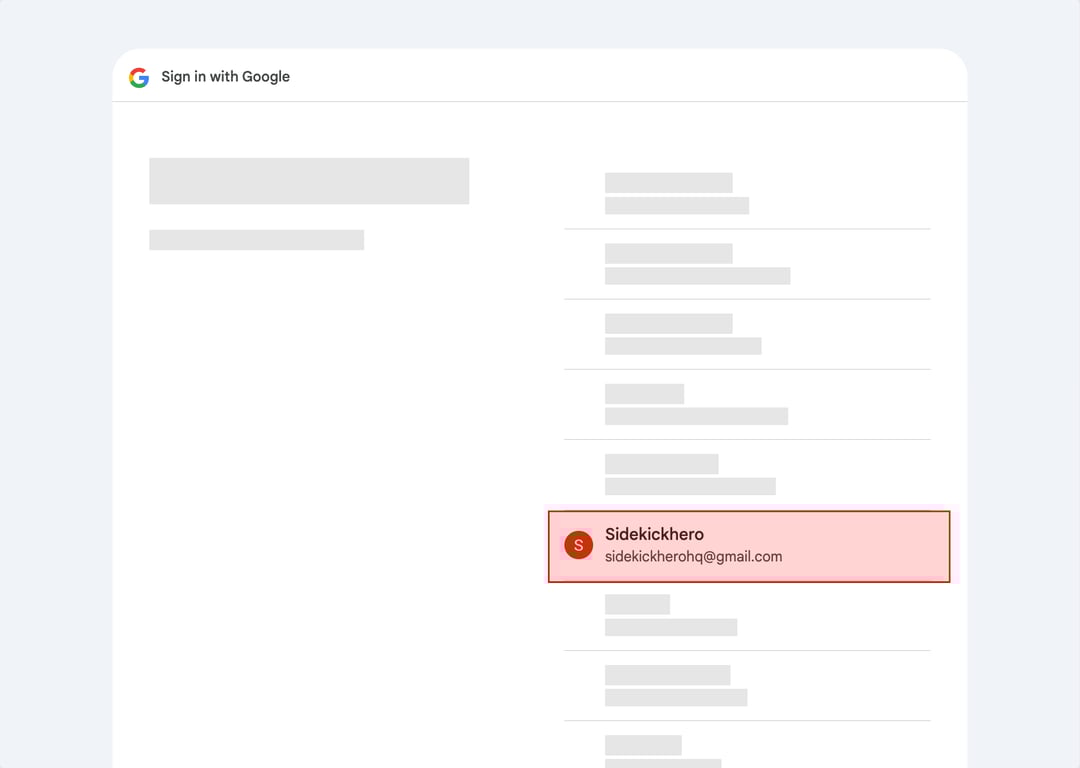
Task: Click the gray subtitle placeholder under the heading
Action: point(256,240)
